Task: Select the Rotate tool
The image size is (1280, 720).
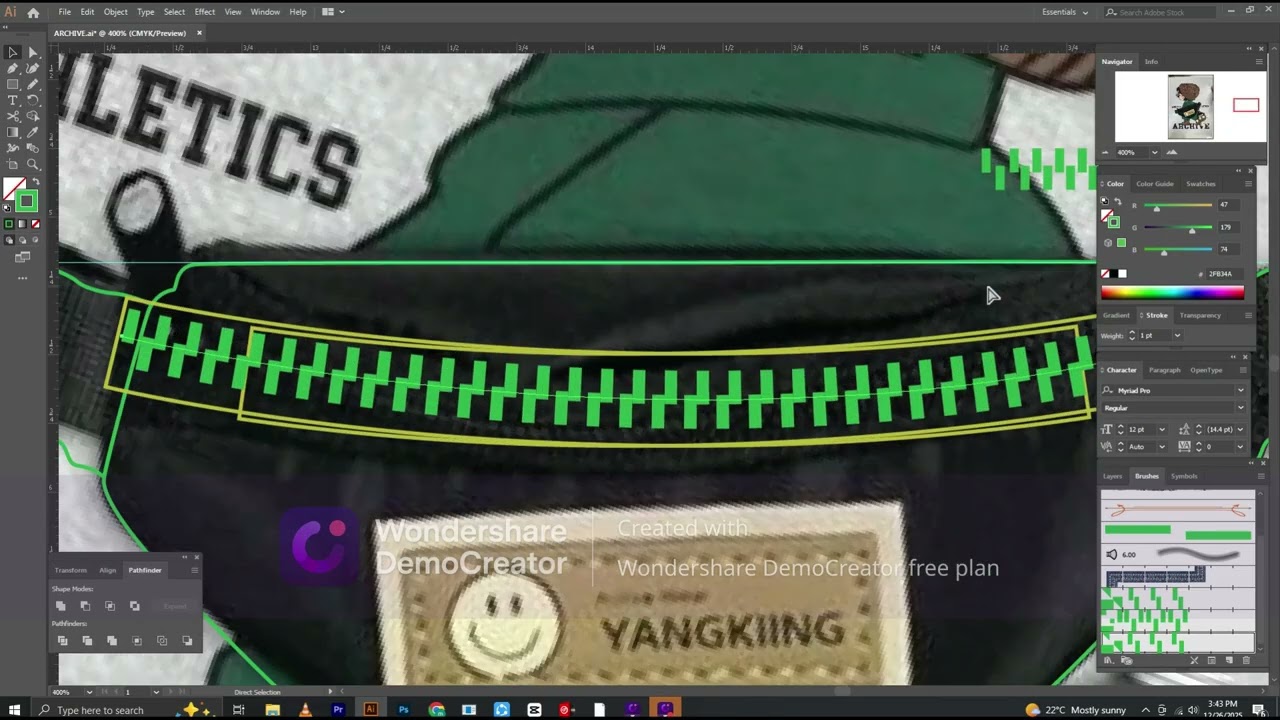Action: pyautogui.click(x=32, y=100)
